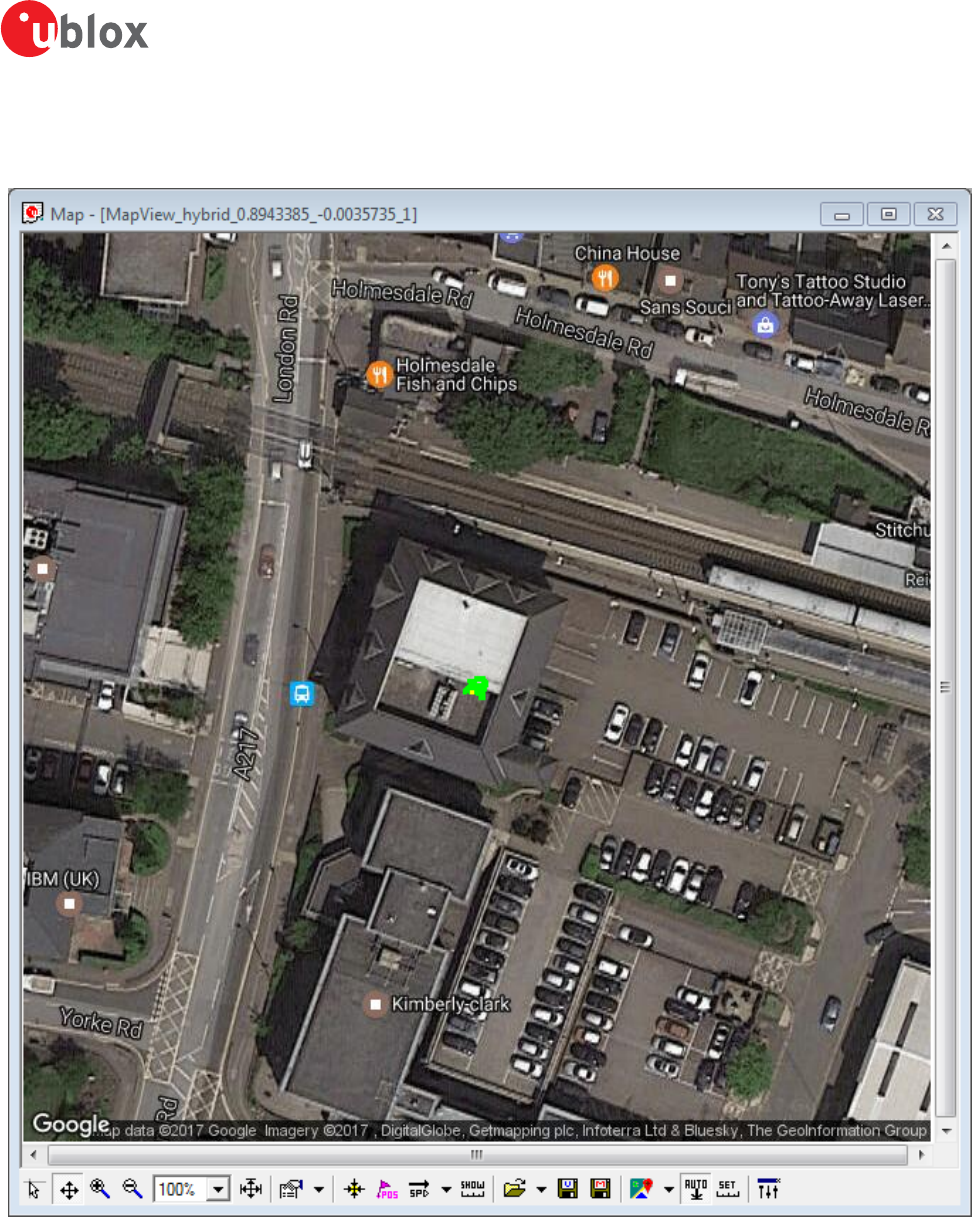
Task: Click the blue U save disk icon
Action: point(568,1190)
